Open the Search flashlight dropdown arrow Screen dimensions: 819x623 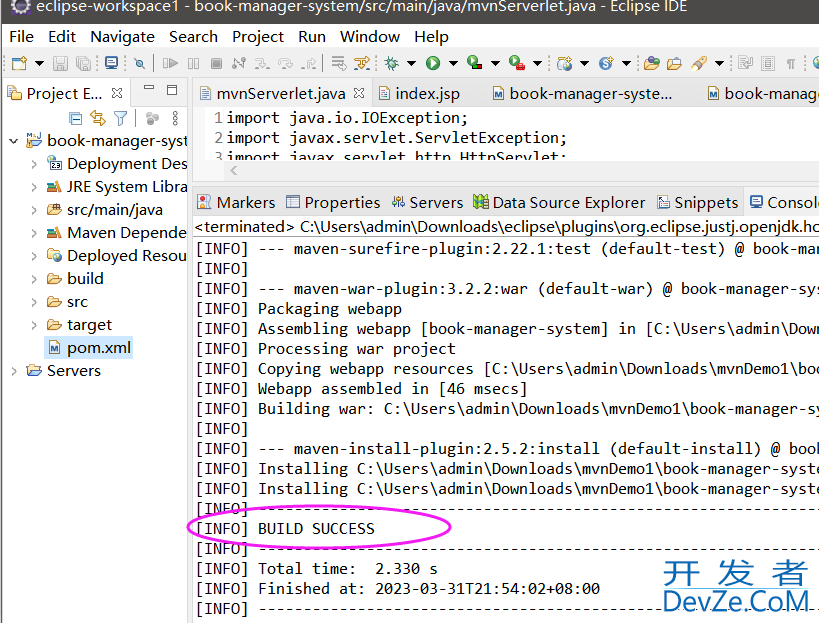719,64
